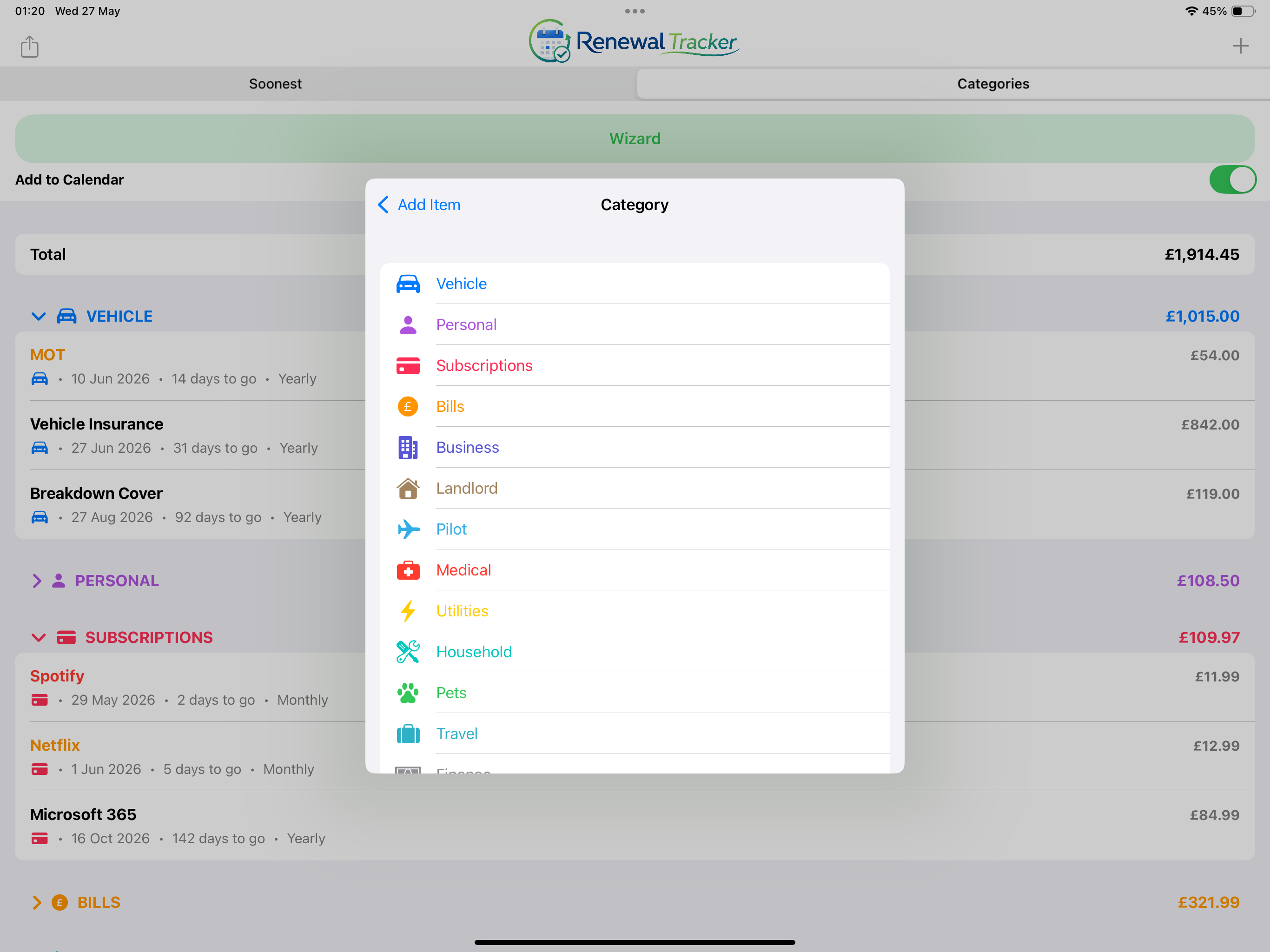Choose Landlord in the category list
The image size is (1270, 952).
point(635,488)
